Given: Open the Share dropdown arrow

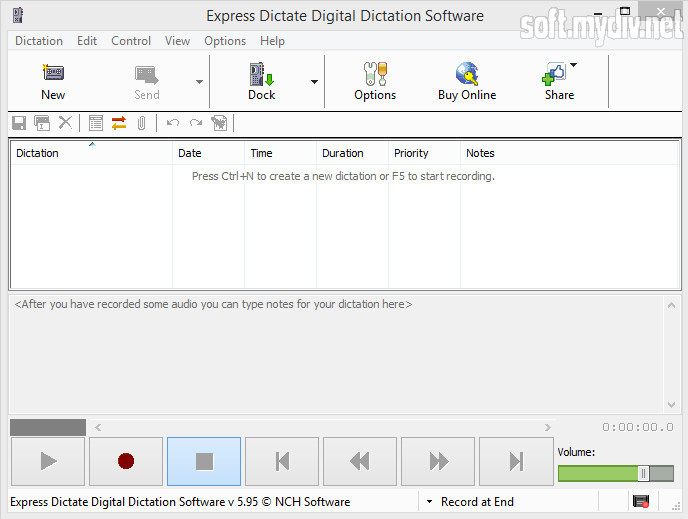Looking at the screenshot, I should (x=573, y=65).
